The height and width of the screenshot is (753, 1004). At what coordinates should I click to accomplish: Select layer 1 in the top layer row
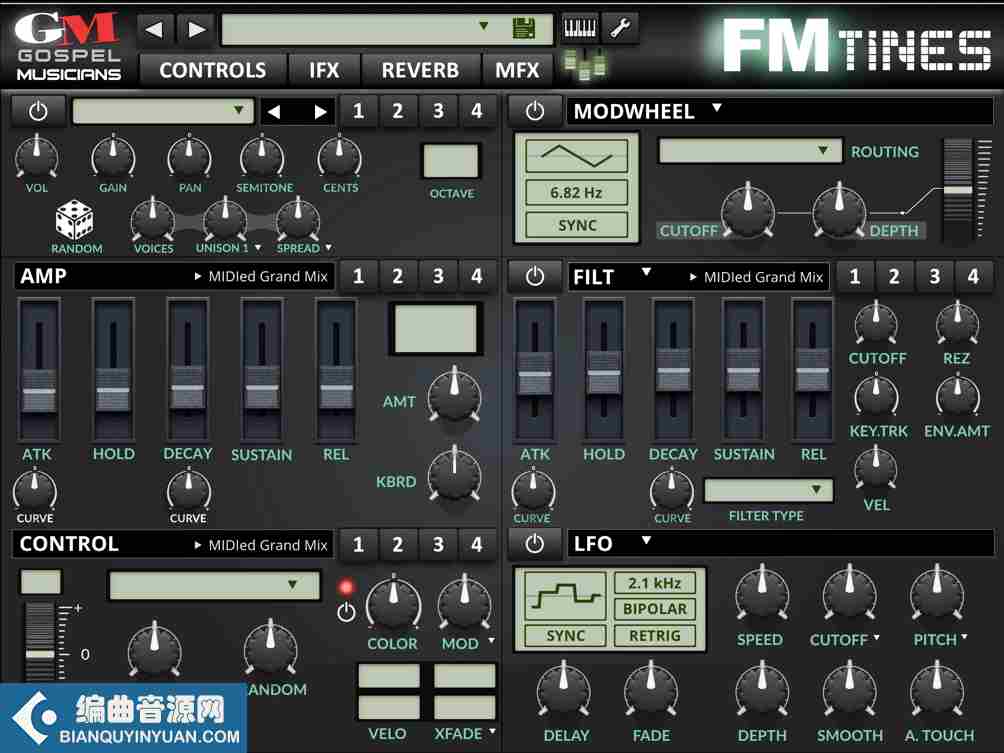point(358,111)
